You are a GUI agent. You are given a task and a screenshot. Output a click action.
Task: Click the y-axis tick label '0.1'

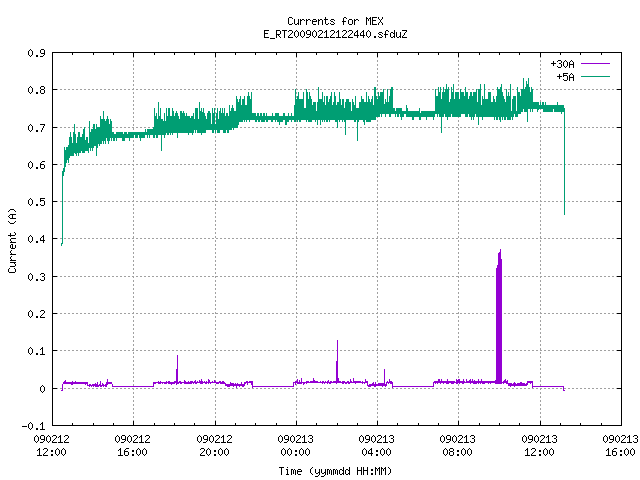pos(37,351)
